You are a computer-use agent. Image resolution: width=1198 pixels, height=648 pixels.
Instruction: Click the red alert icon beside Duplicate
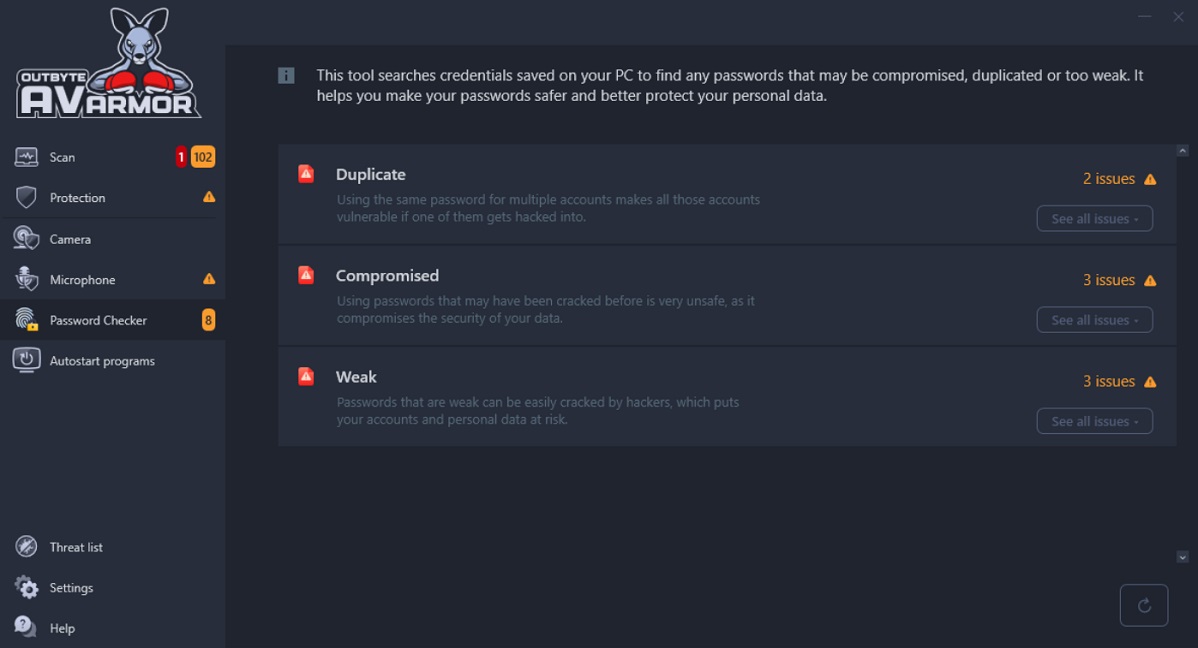tap(306, 173)
